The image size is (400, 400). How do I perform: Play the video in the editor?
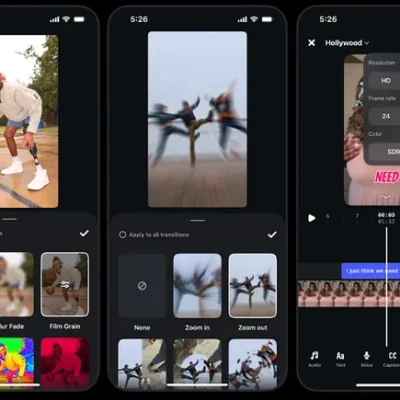tap(311, 218)
